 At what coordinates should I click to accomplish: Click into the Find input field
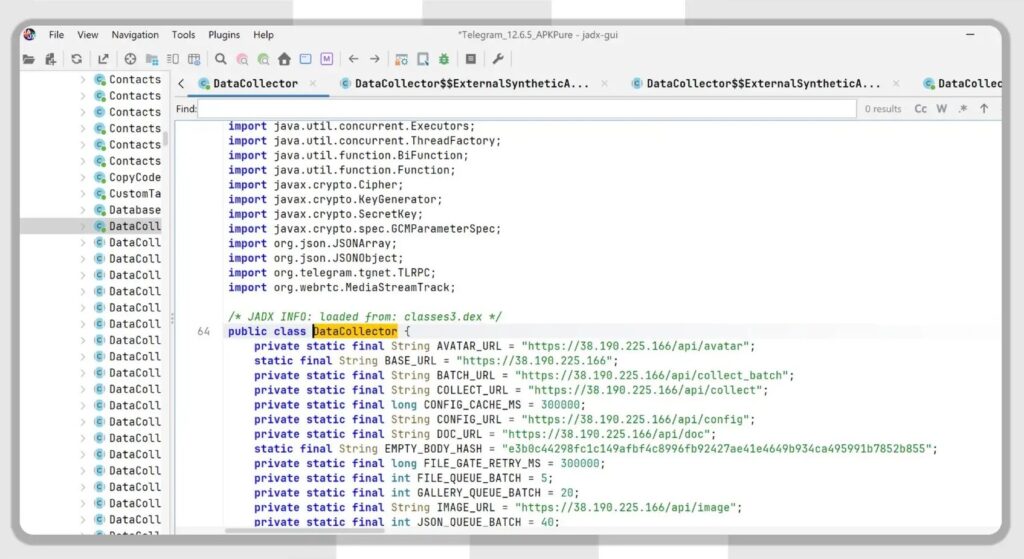coord(527,109)
